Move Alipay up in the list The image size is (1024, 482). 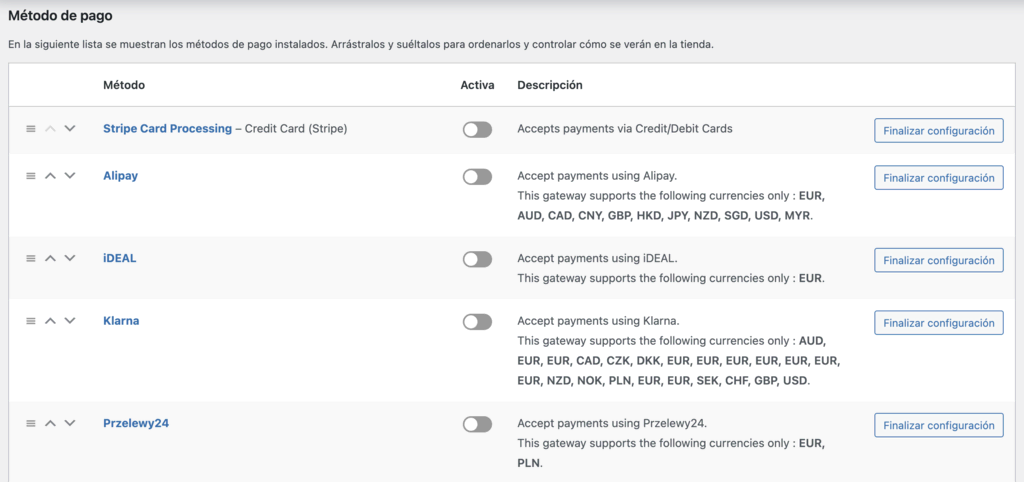pyautogui.click(x=50, y=176)
